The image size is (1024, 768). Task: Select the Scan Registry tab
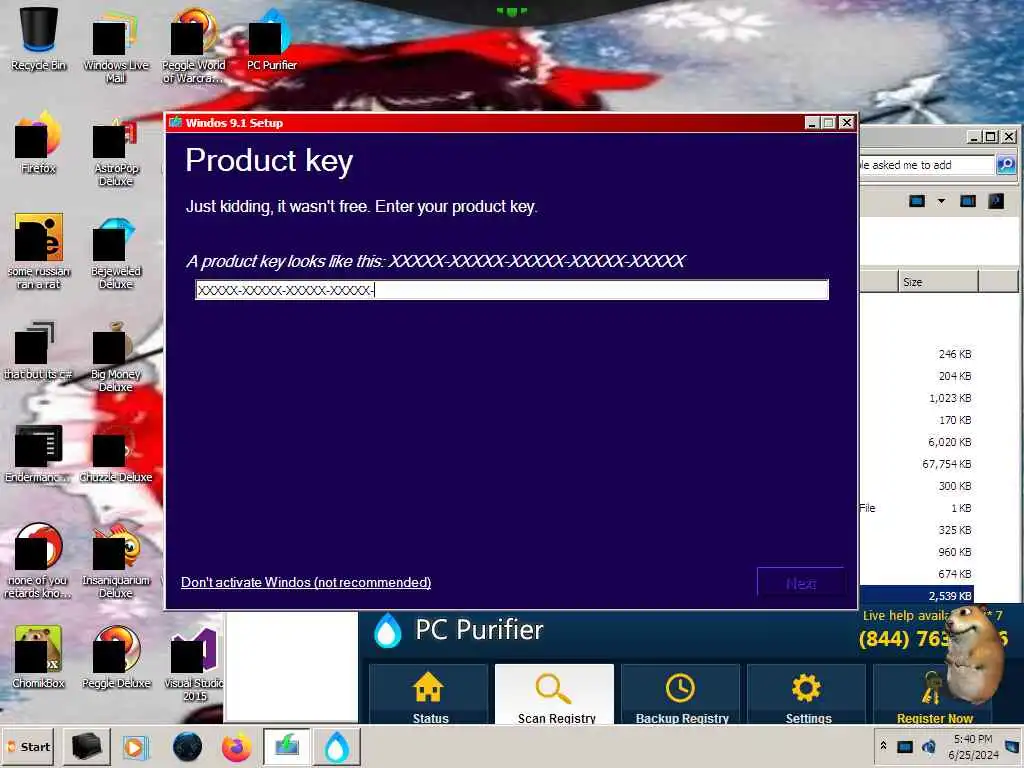pos(554,695)
